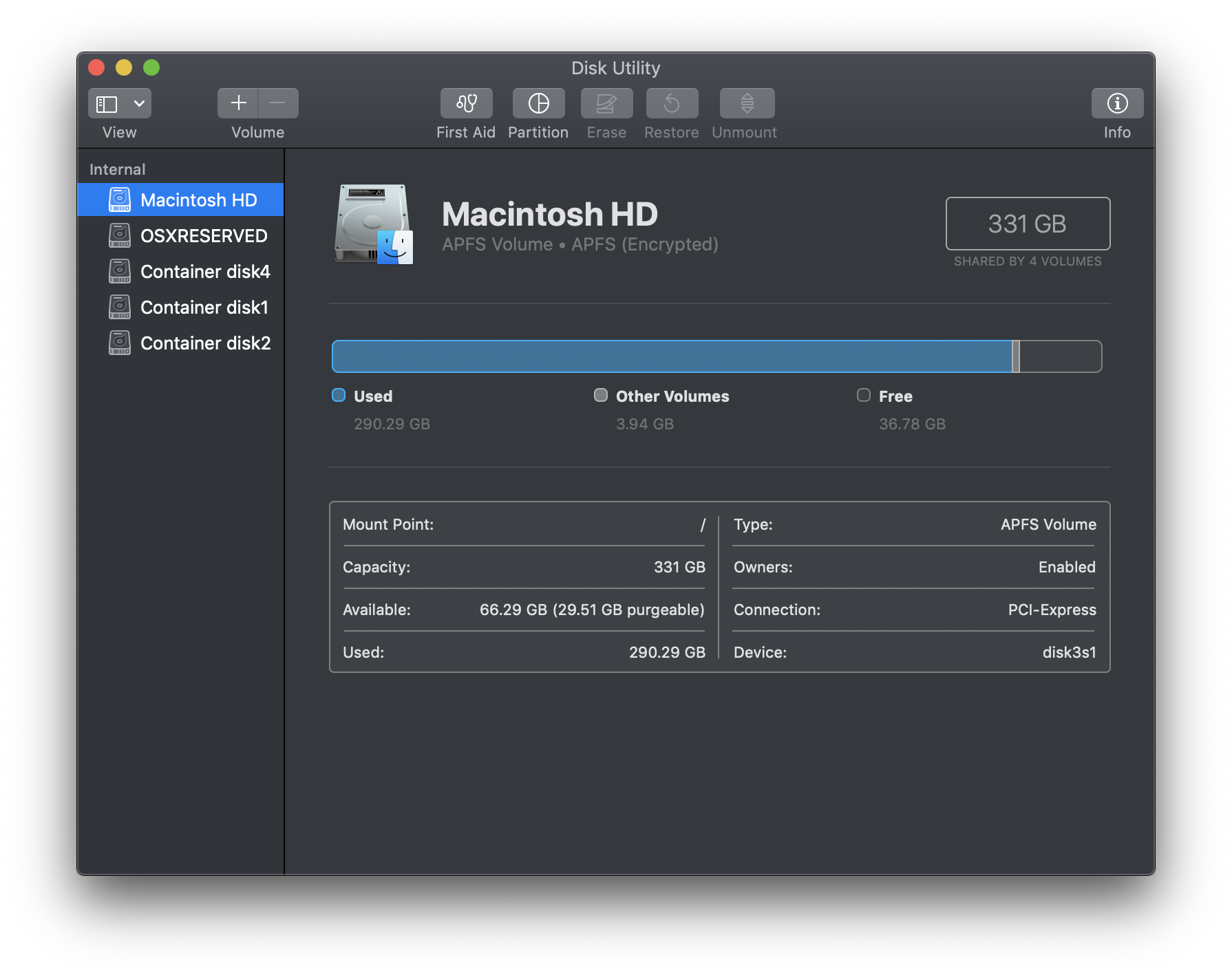Select Macintosh HD in the sidebar
The image size is (1232, 977).
180,200
